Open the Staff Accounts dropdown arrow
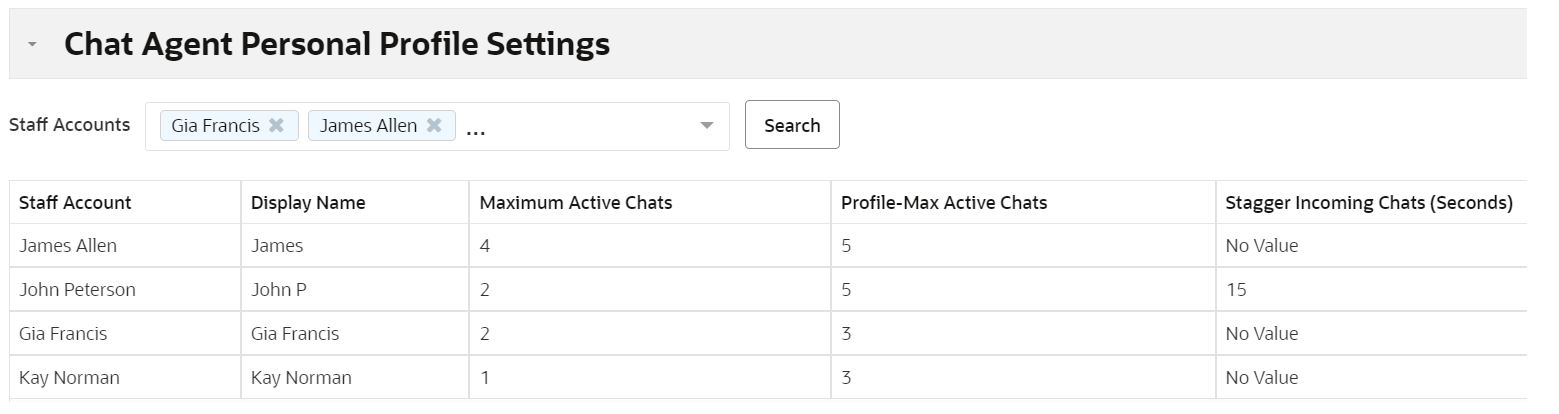This screenshot has height=414, width=1559. pyautogui.click(x=707, y=126)
